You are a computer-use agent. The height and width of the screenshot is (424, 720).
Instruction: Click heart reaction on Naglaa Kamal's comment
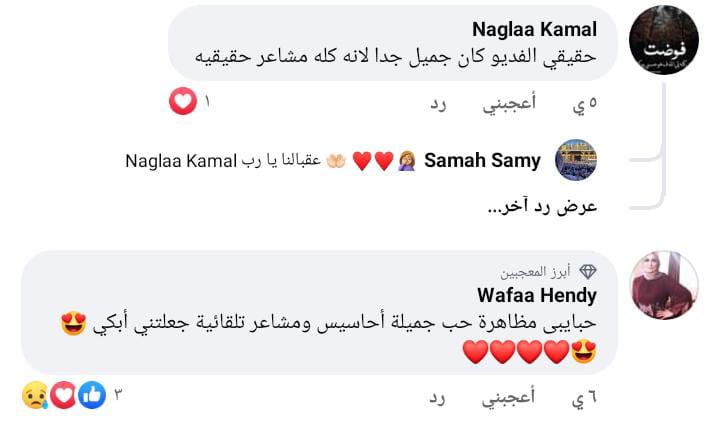pyautogui.click(x=183, y=102)
